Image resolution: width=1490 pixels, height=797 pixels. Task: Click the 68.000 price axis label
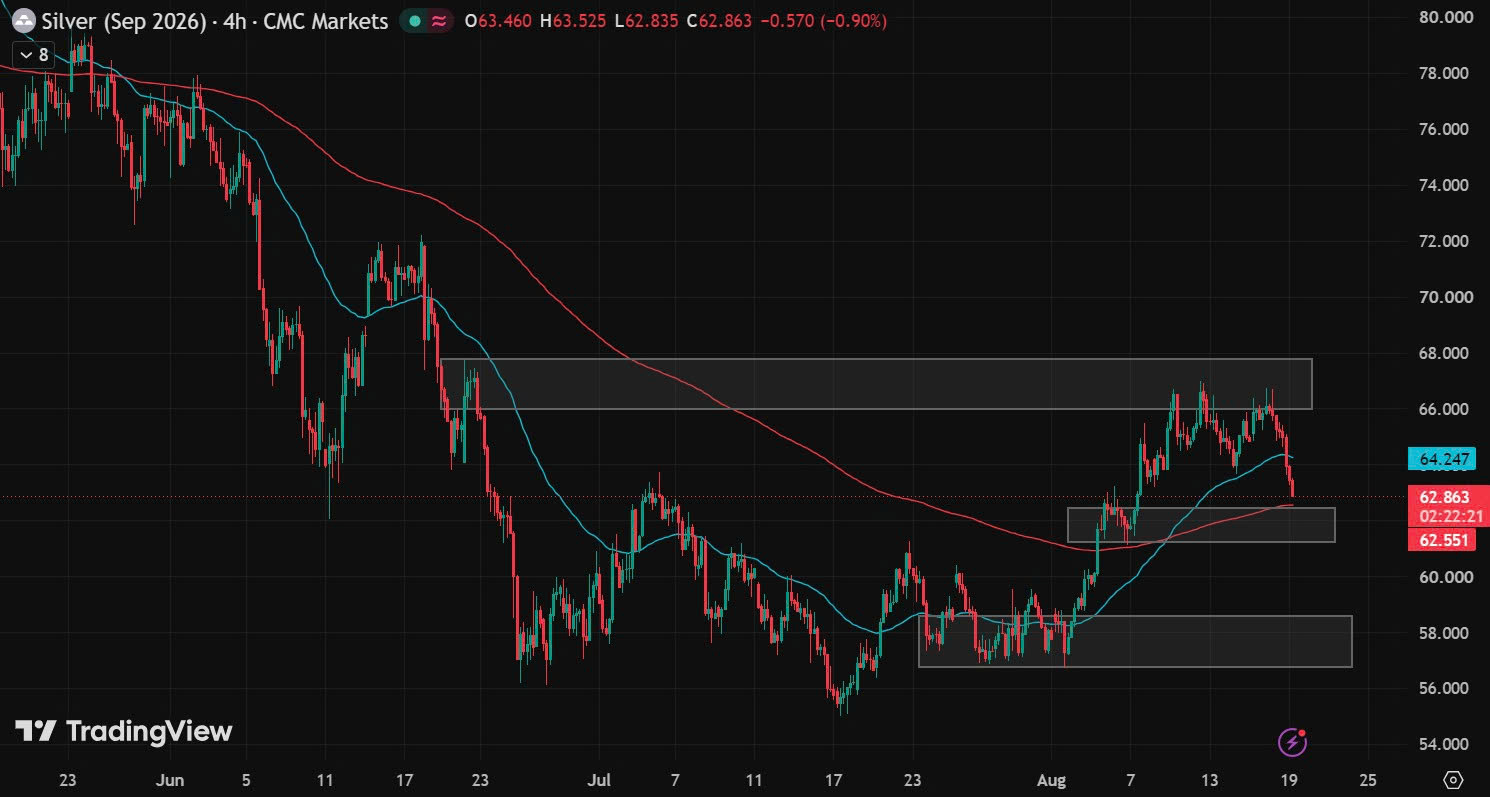point(1442,354)
